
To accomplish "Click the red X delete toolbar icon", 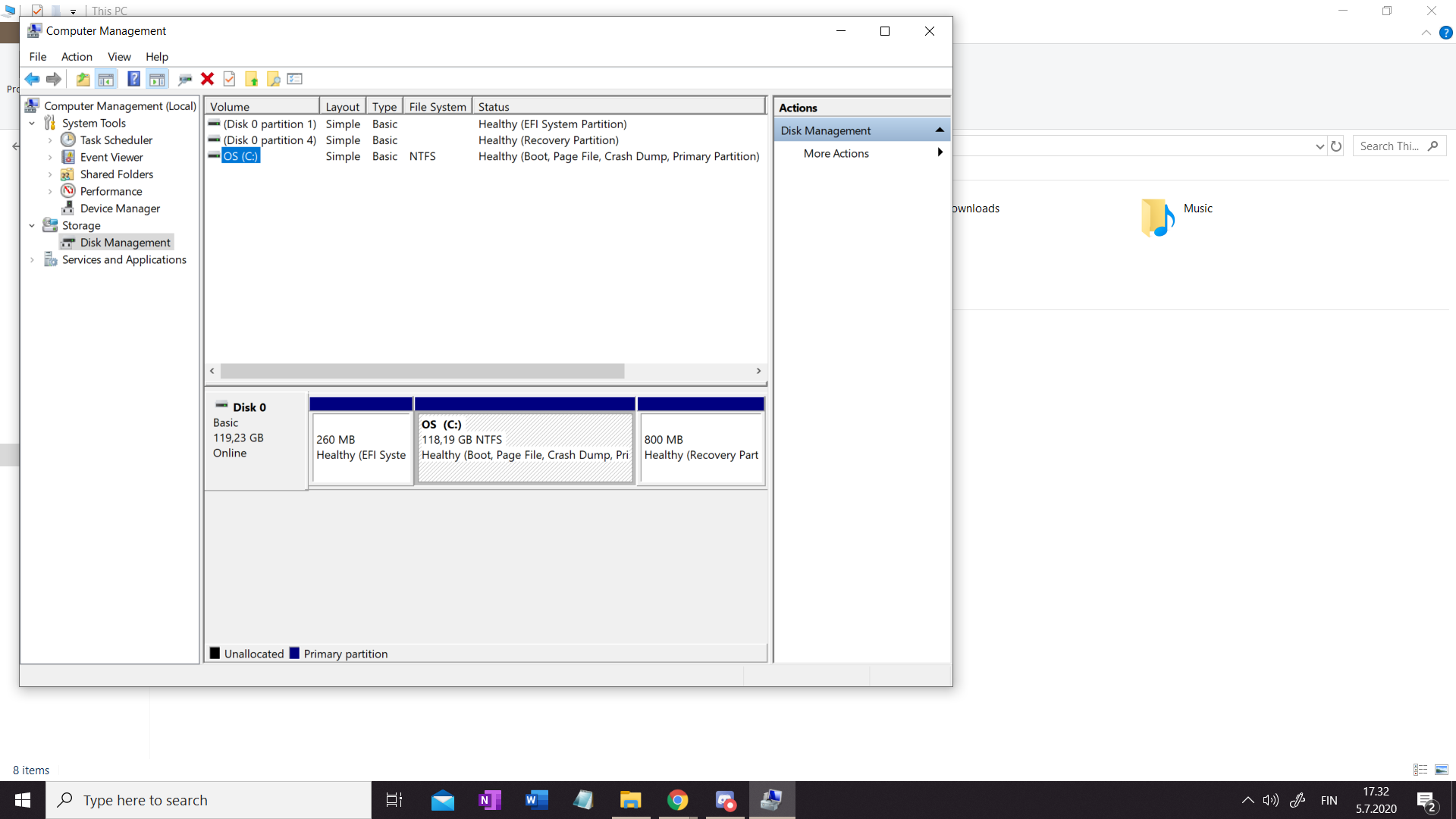I will coord(207,79).
